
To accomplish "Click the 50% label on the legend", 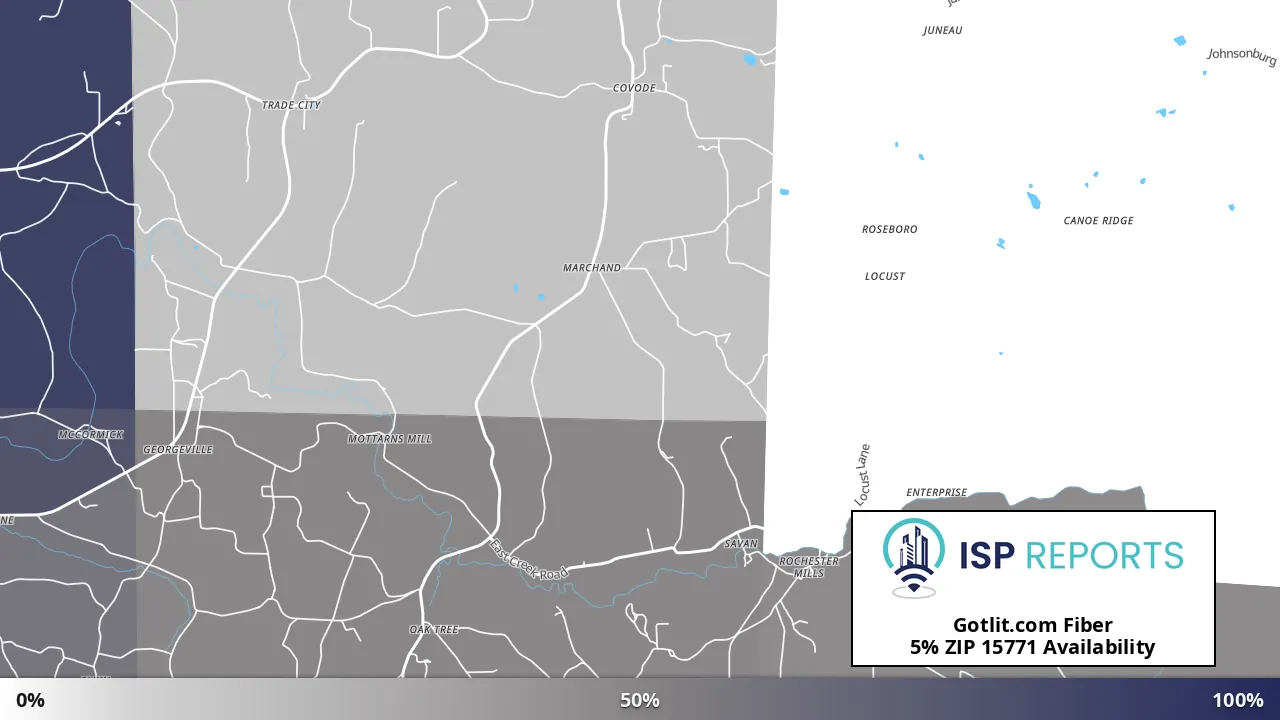I will click(x=640, y=700).
